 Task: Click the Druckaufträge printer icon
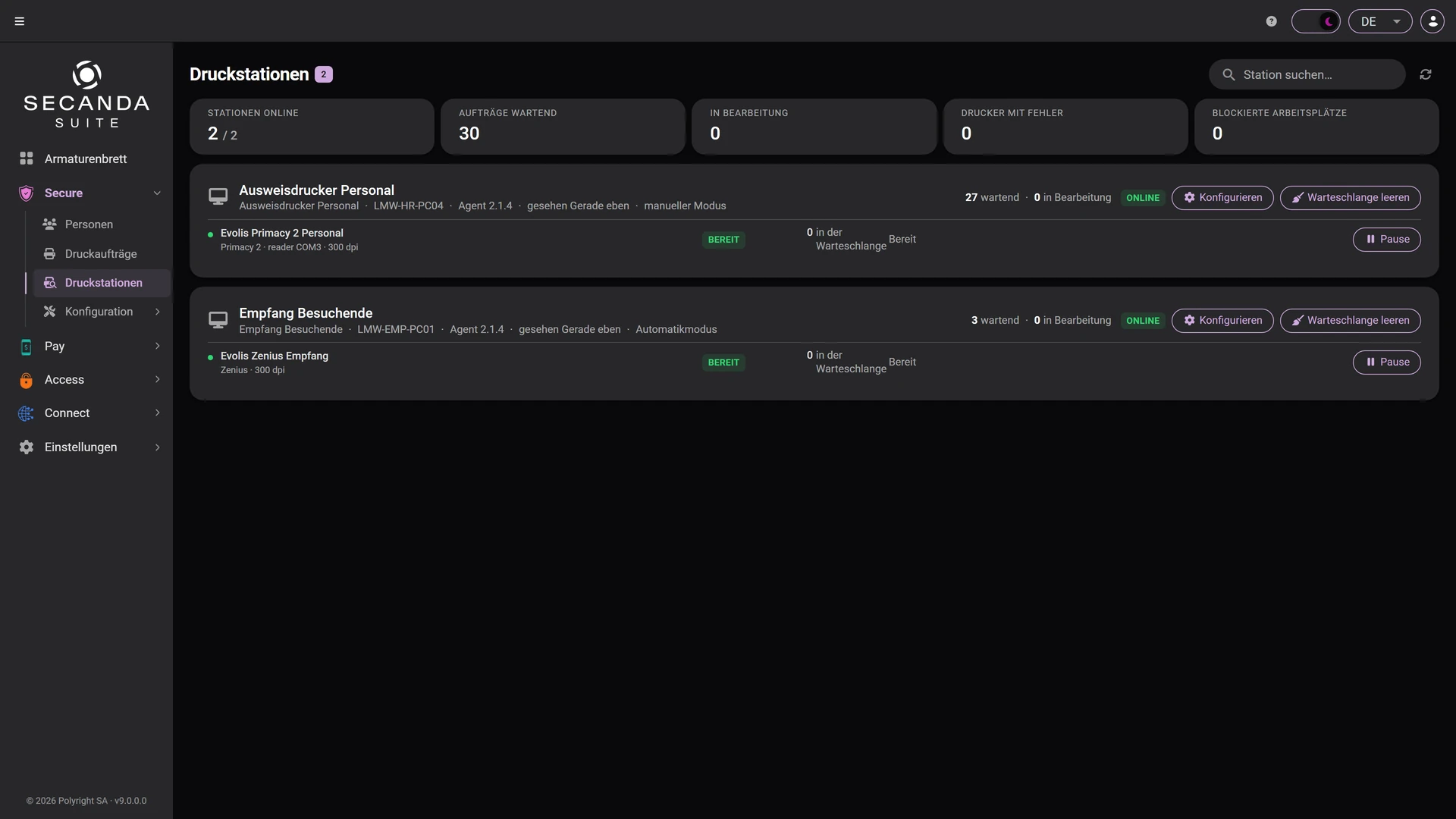(x=49, y=254)
